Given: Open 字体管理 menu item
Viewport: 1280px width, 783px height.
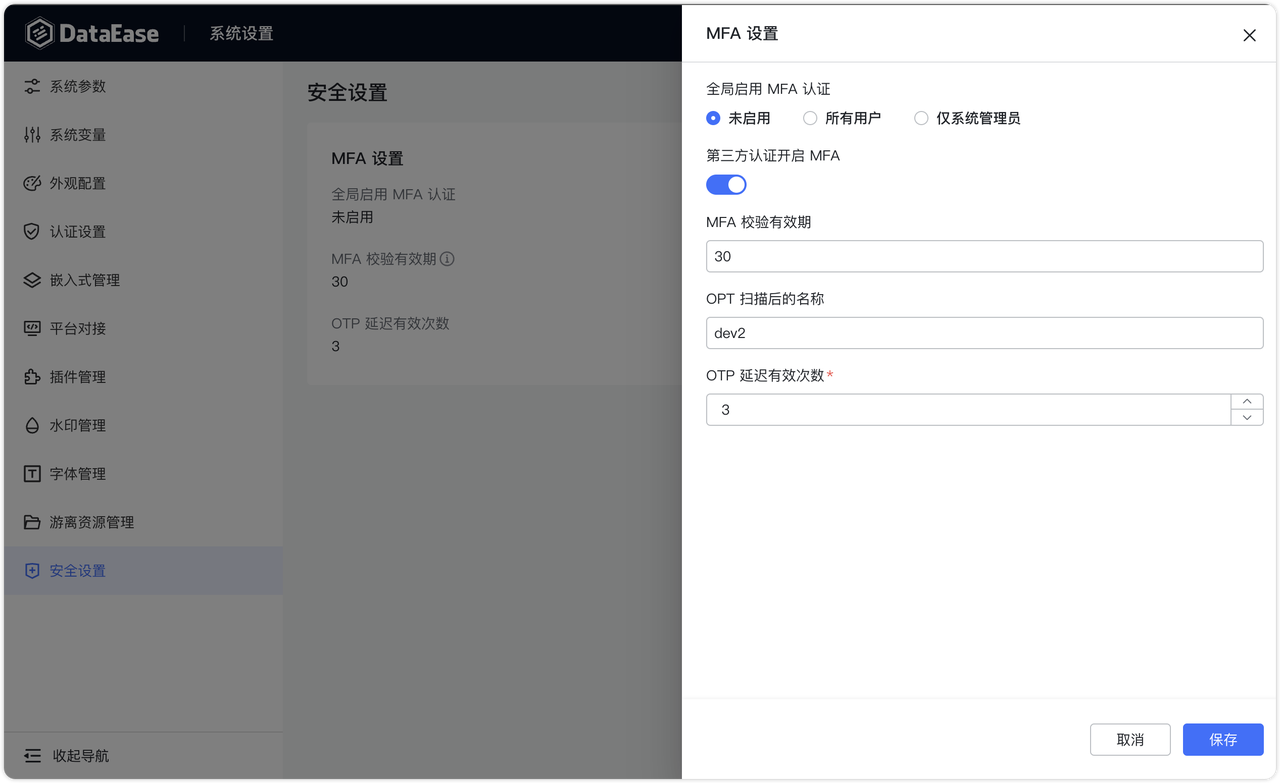Looking at the screenshot, I should click(143, 474).
